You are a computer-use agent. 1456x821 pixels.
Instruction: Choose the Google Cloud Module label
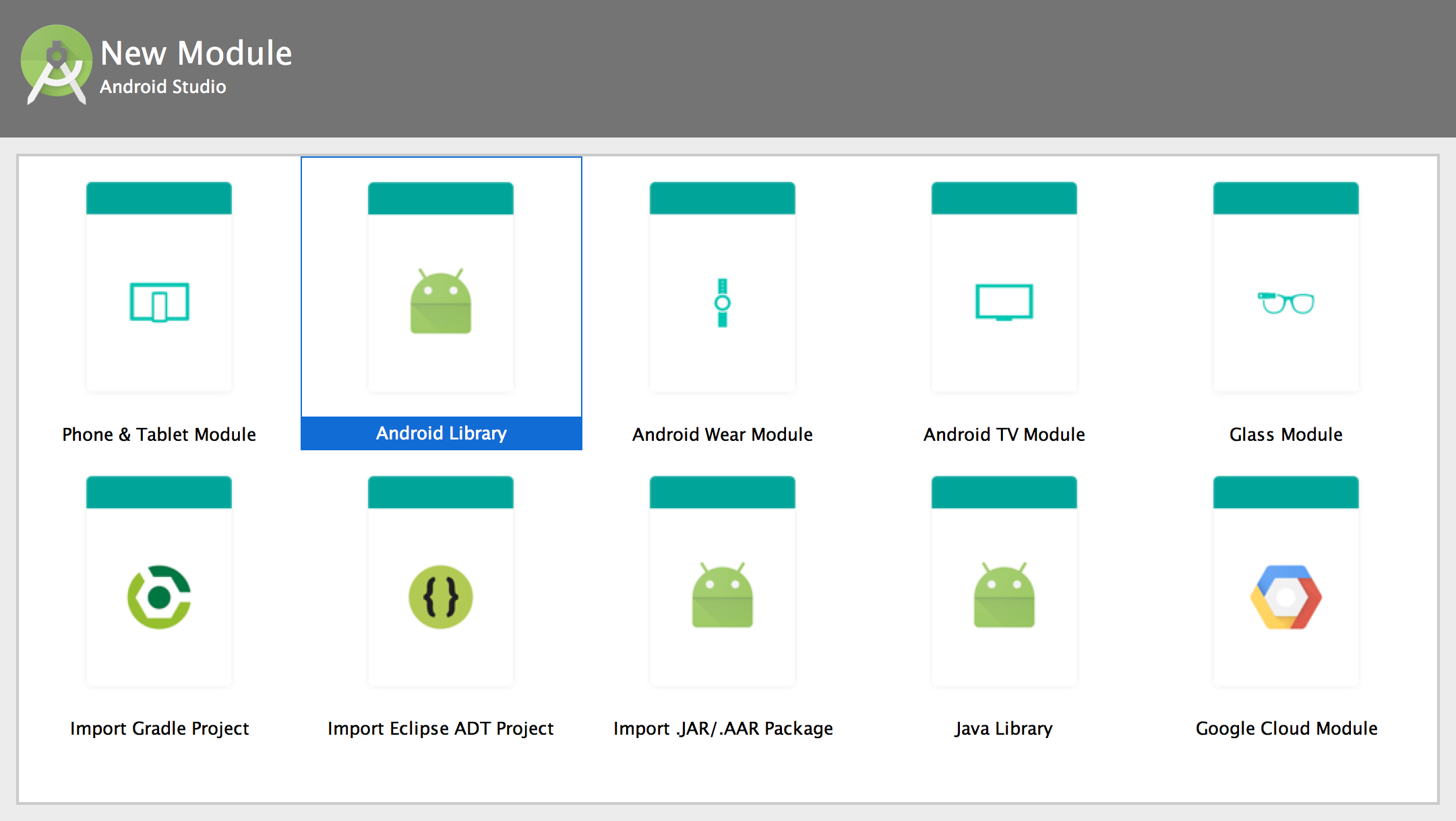click(x=1287, y=729)
